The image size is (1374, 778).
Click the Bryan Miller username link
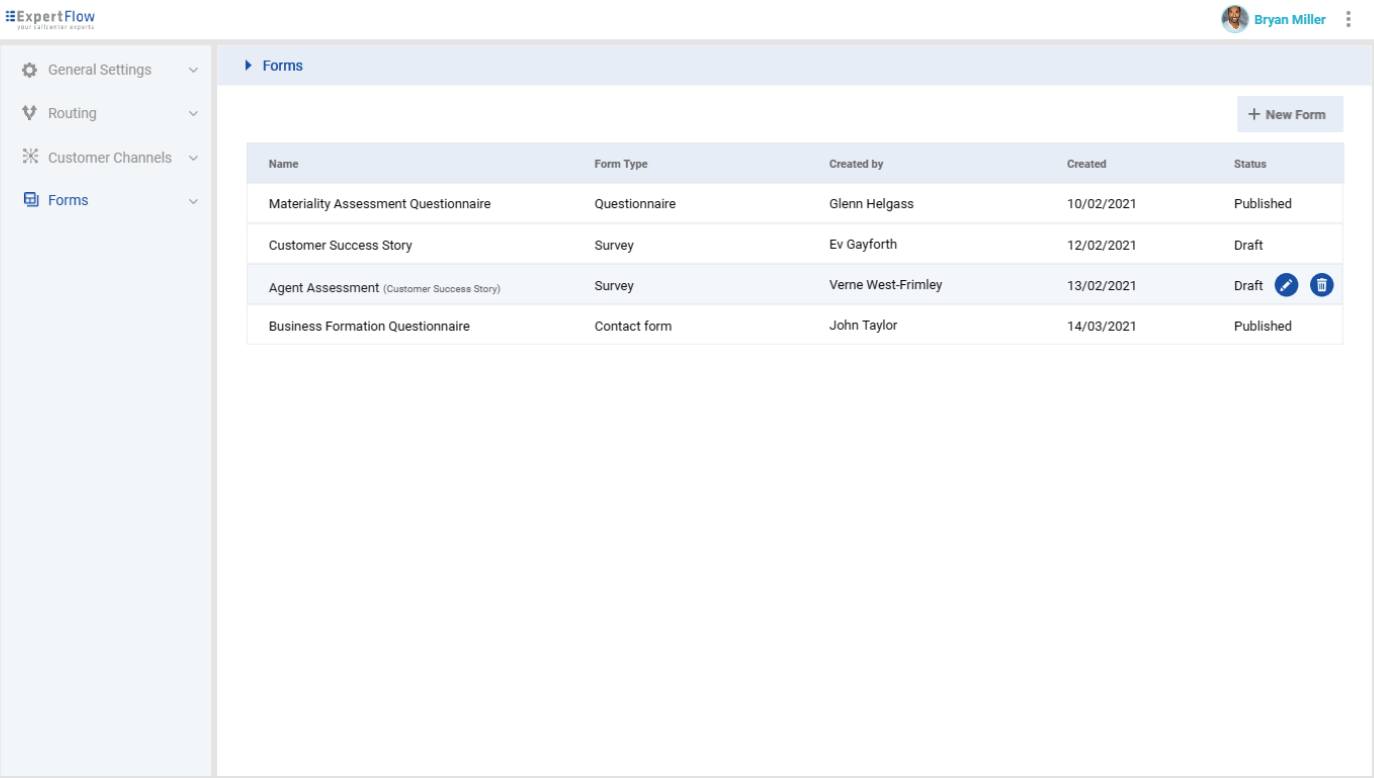1289,20
